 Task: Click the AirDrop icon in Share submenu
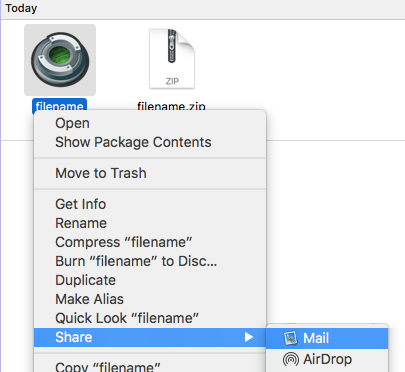tap(291, 359)
